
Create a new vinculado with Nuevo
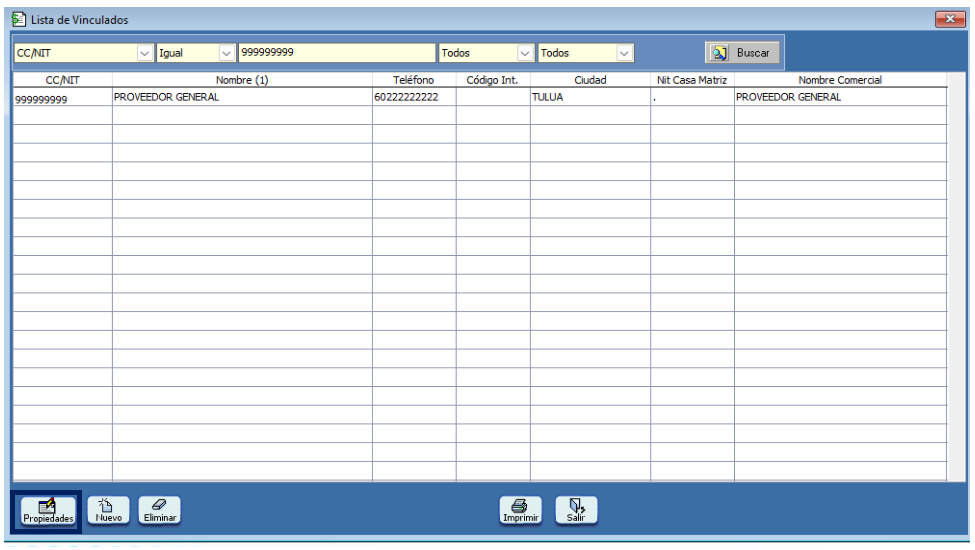click(108, 510)
